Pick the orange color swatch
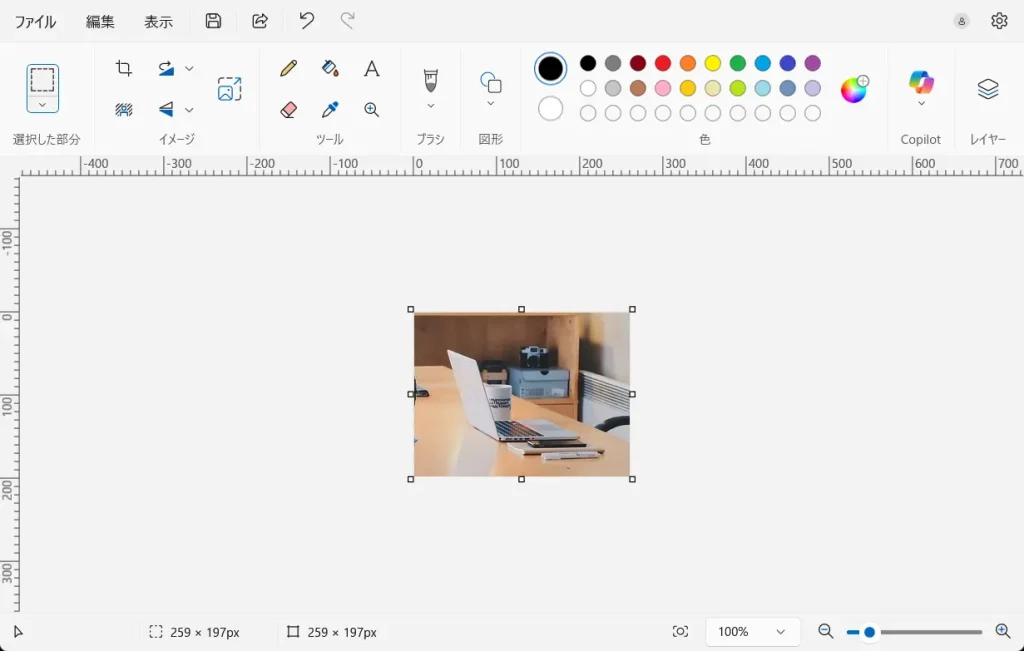Viewport: 1024px width, 651px height. pyautogui.click(x=688, y=63)
